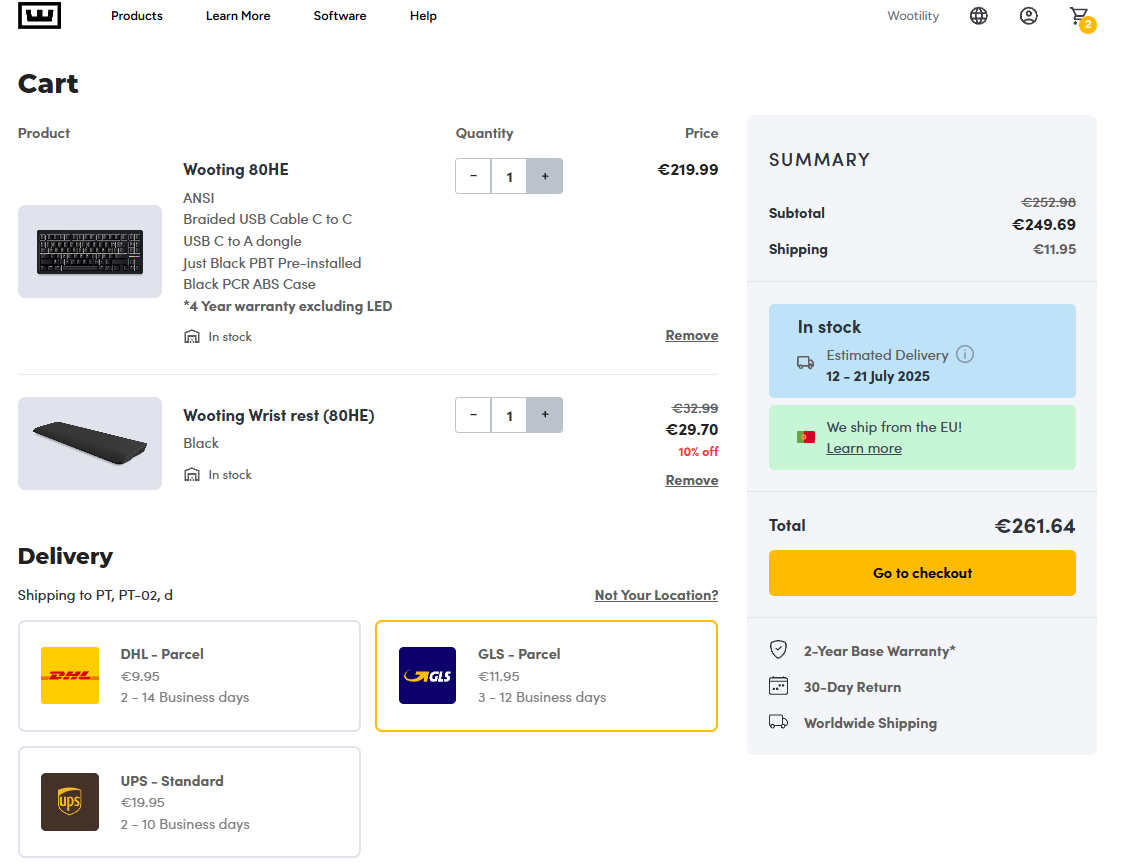
Task: Click the 10% off label
Action: click(x=698, y=452)
